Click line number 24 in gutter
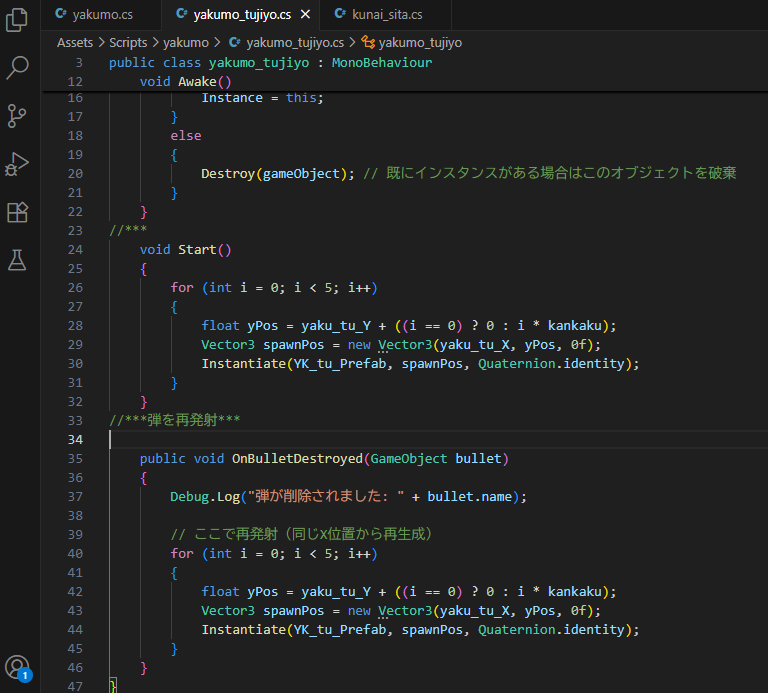 point(75,250)
